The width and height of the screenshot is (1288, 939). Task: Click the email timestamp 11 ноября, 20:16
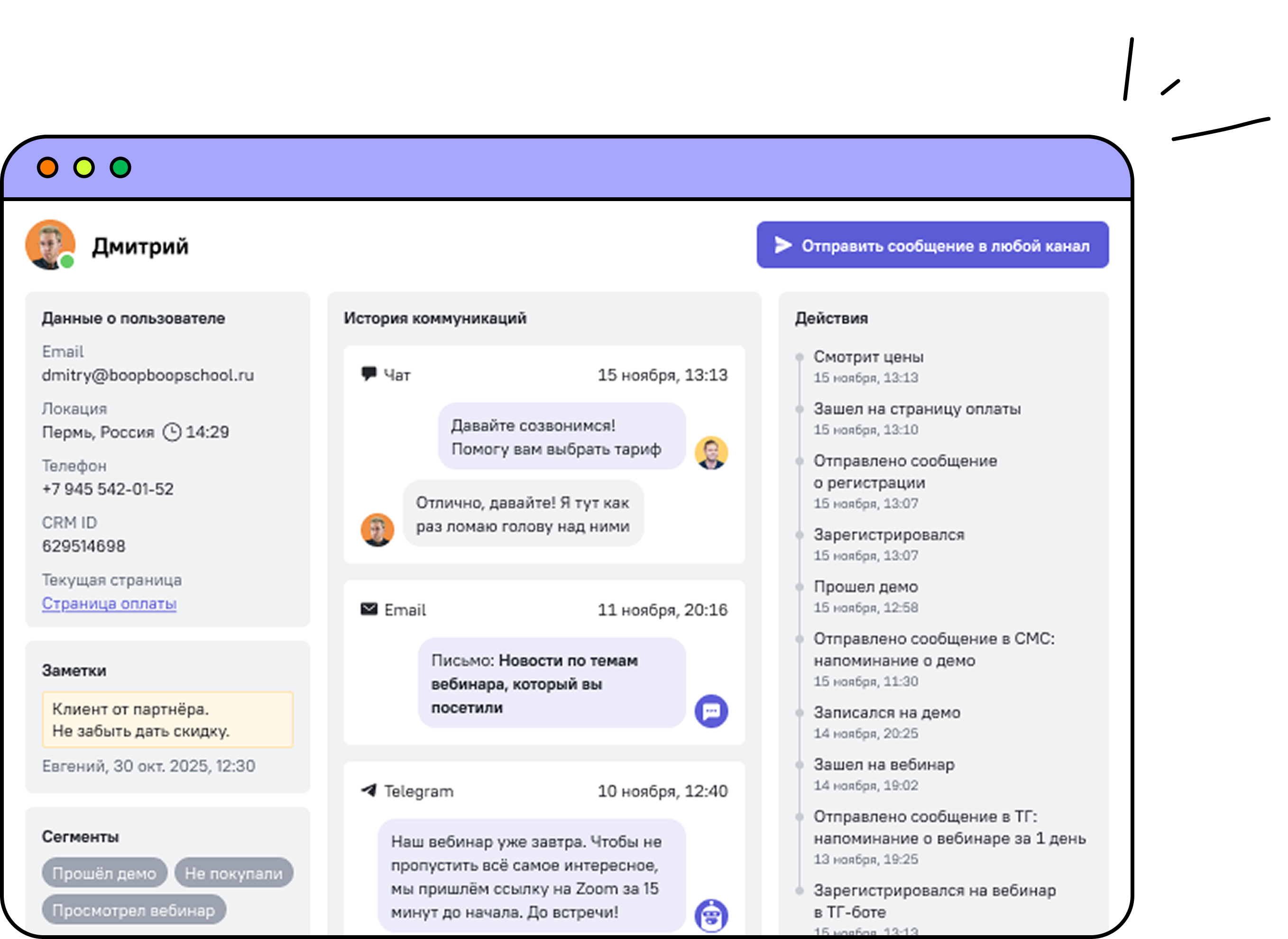click(662, 609)
